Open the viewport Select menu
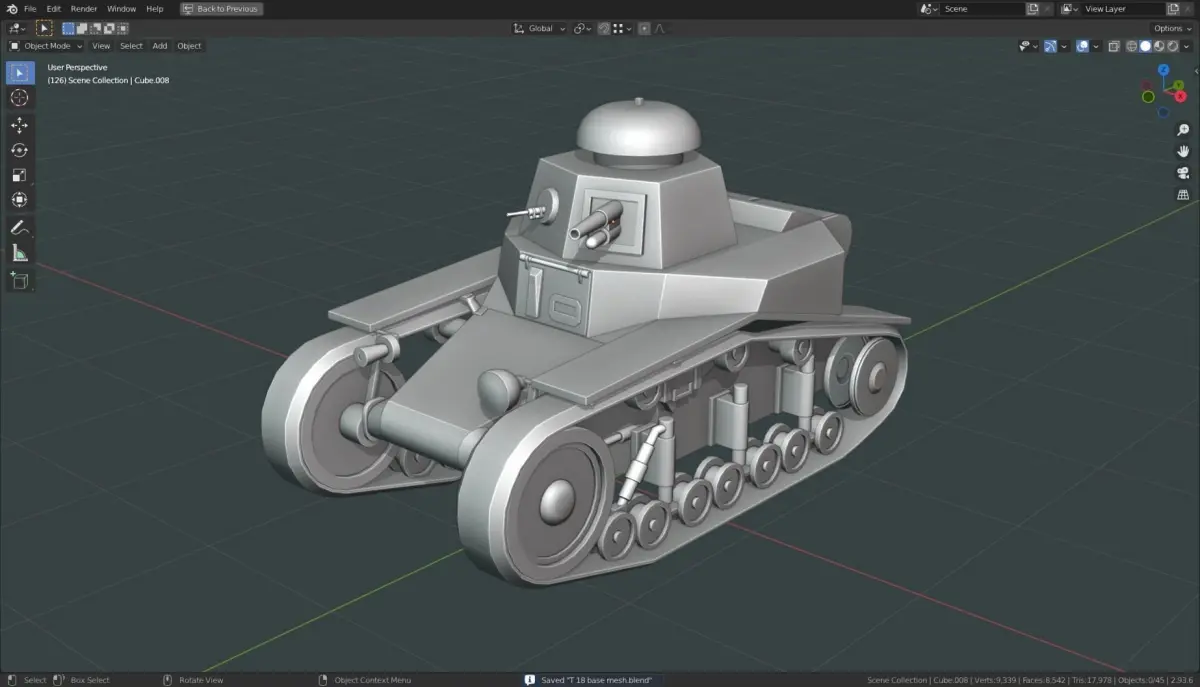 click(131, 46)
